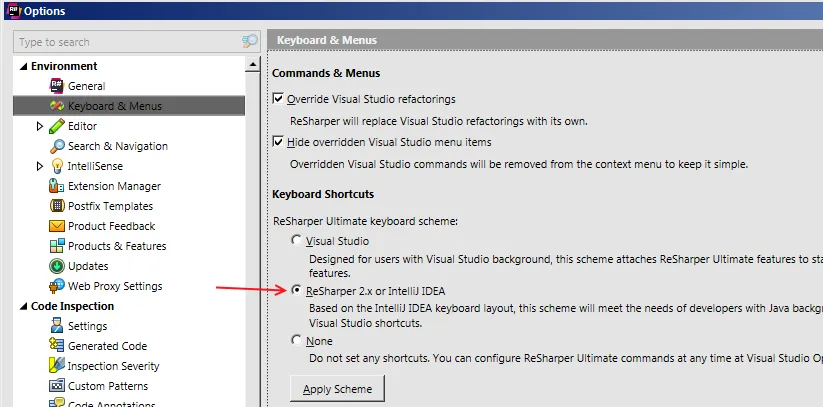The image size is (823, 407).
Task: Select the Visual Studio keyboard scheme
Action: [296, 241]
